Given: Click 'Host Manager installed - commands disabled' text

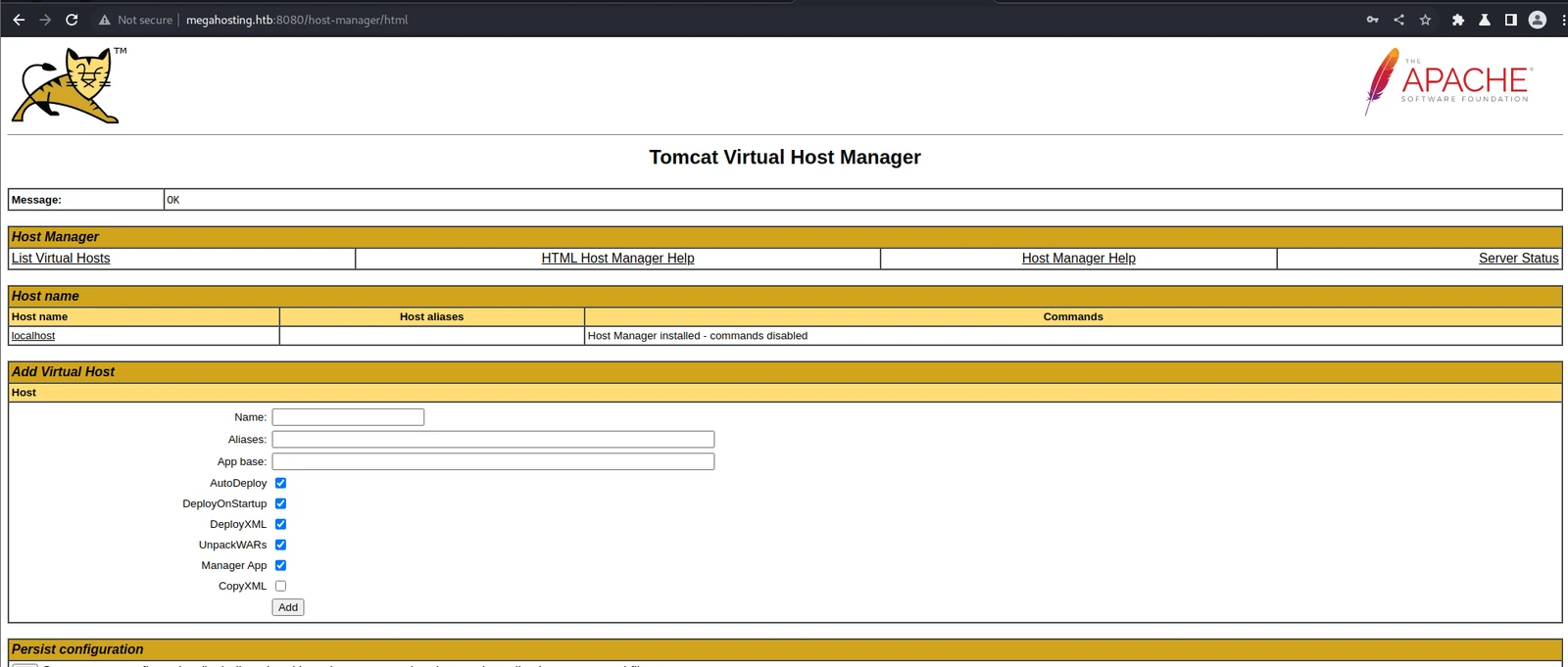Looking at the screenshot, I should (698, 336).
